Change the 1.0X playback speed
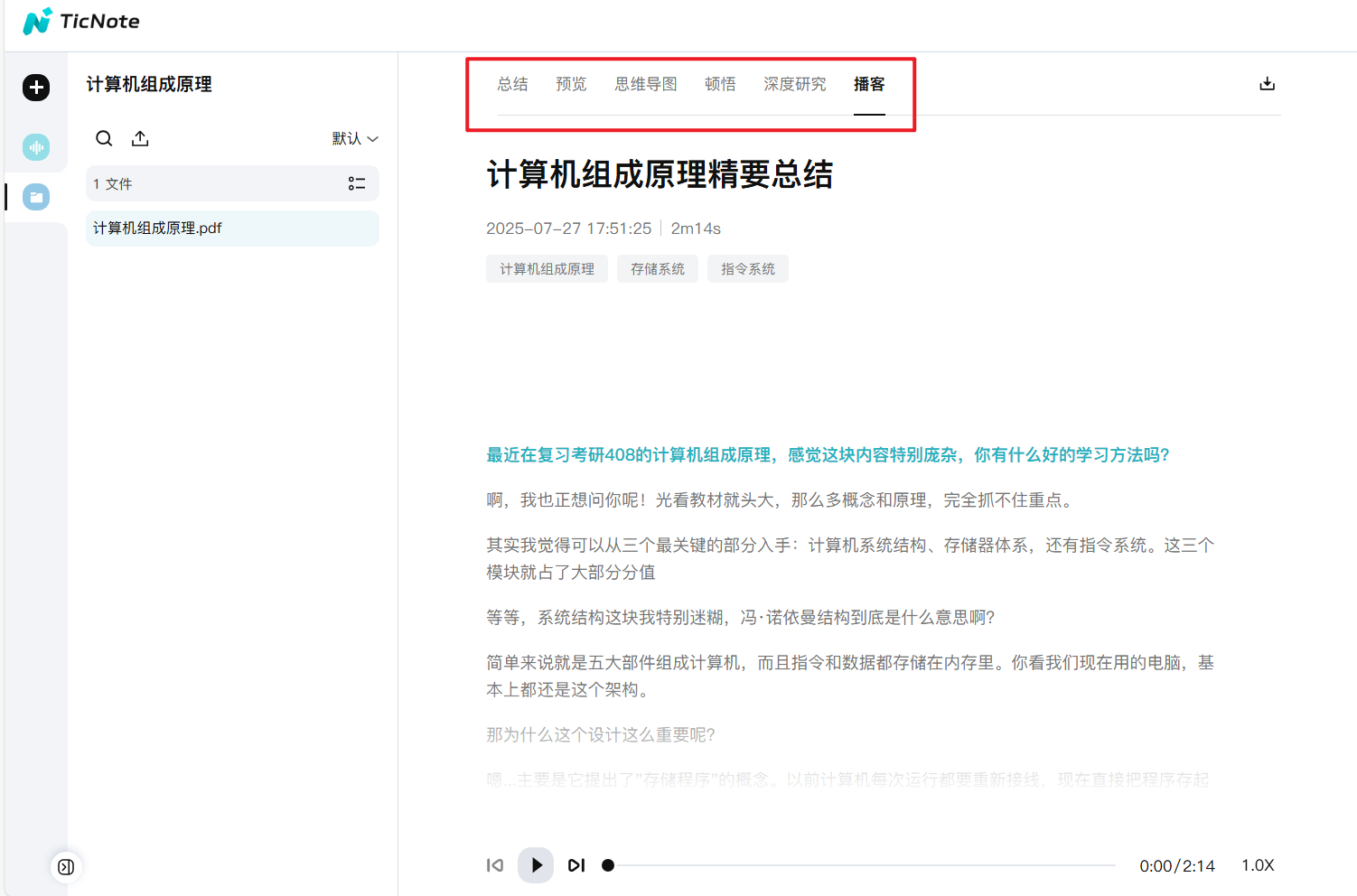The width and height of the screenshot is (1357, 896). coord(1258,865)
